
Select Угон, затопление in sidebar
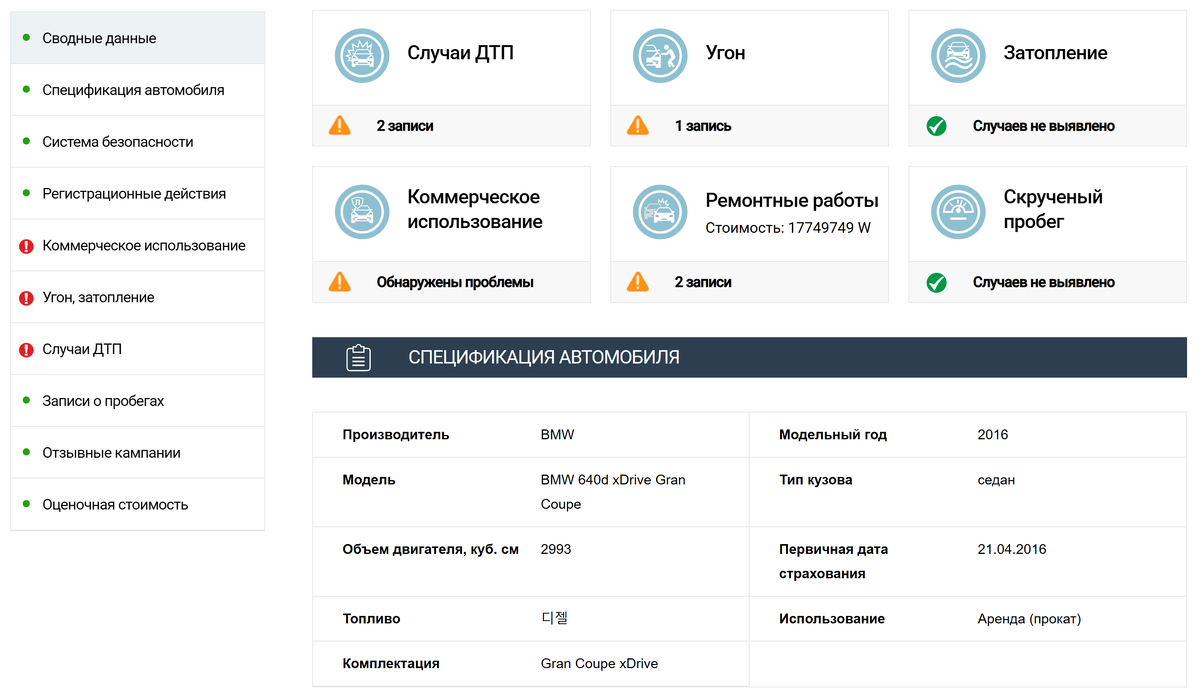point(138,298)
